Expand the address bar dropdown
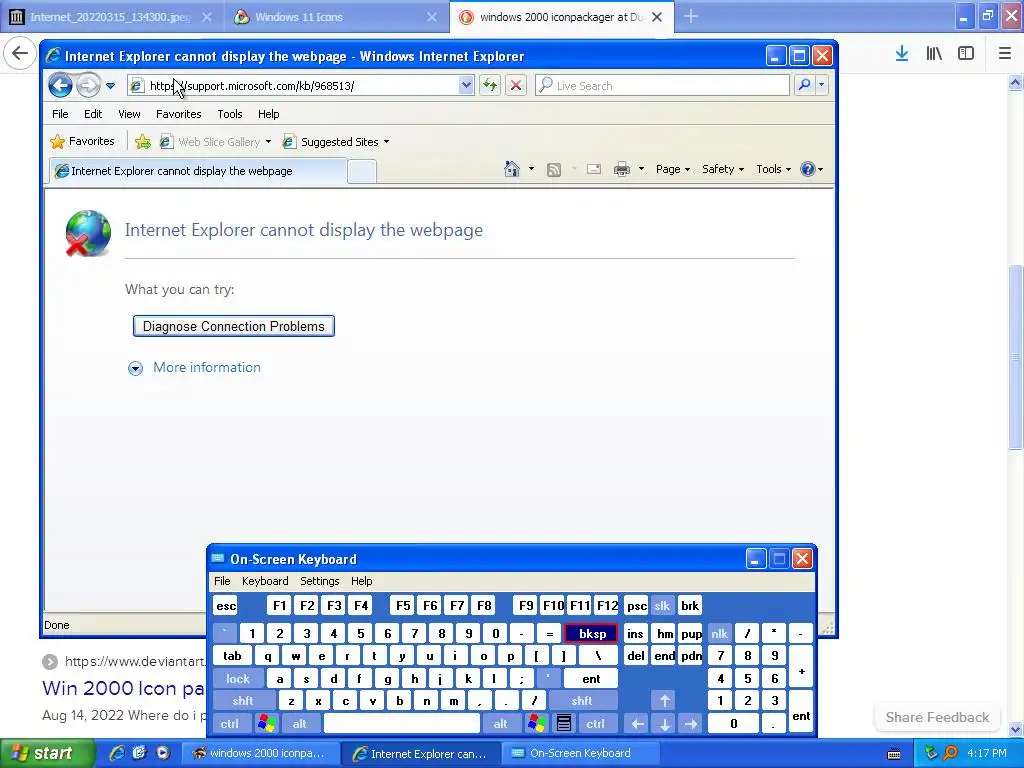The height and width of the screenshot is (768, 1024). (x=466, y=85)
